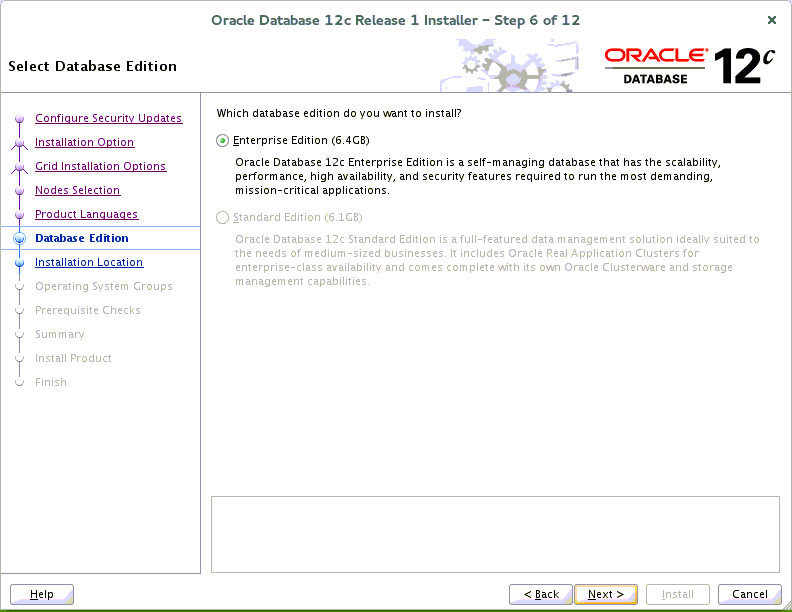The image size is (792, 612).
Task: Jump to Grid Installation Options step
Action: pos(100,166)
